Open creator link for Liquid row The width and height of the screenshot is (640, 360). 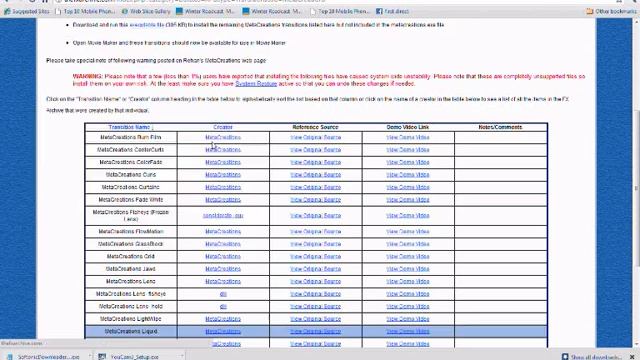223,331
